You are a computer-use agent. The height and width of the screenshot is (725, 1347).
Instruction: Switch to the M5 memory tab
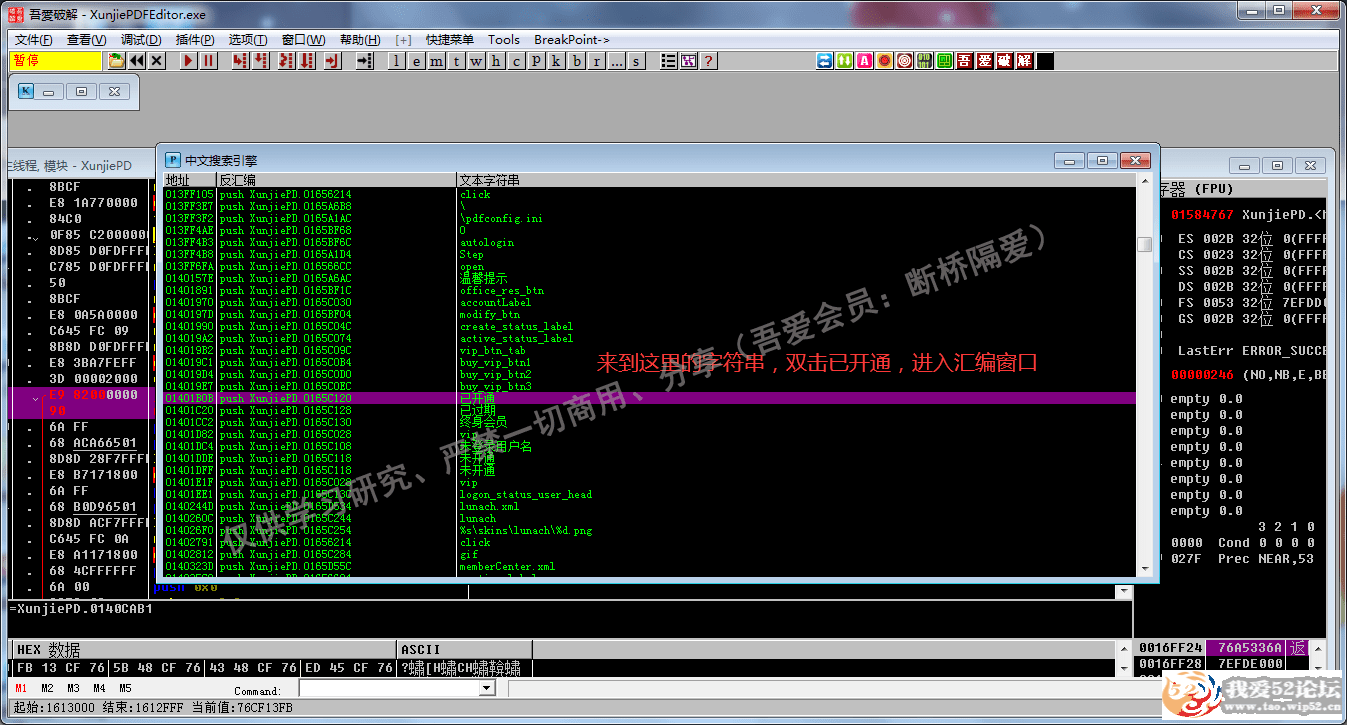125,689
